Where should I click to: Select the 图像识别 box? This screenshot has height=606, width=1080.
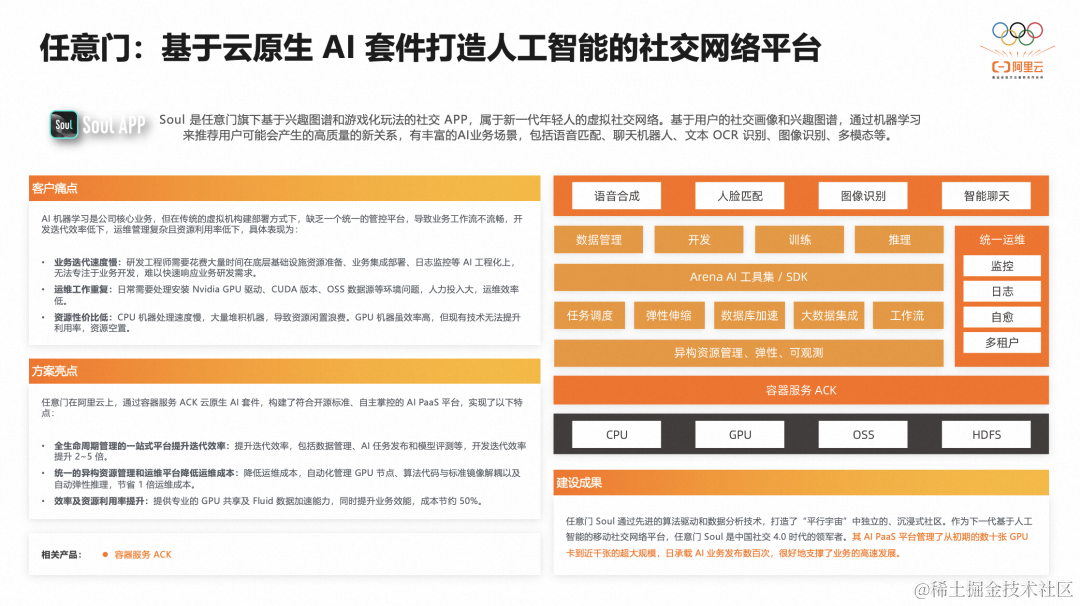click(863, 196)
